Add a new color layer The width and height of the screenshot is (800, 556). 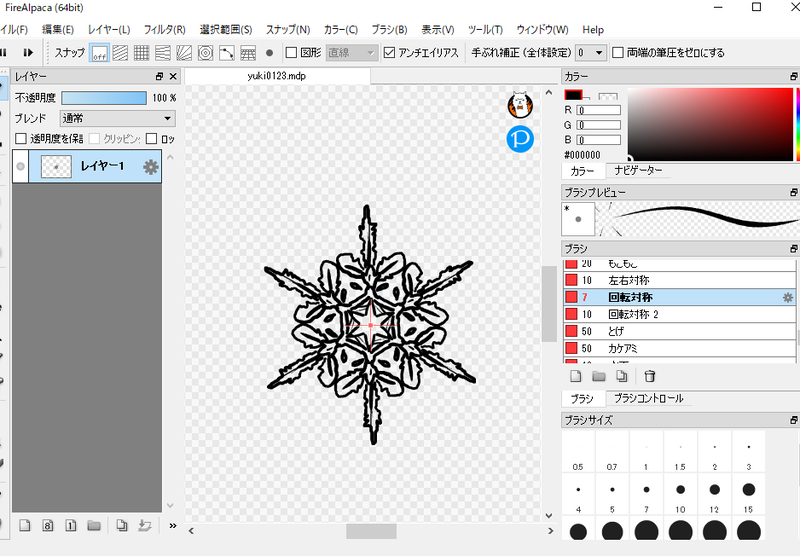[24, 525]
